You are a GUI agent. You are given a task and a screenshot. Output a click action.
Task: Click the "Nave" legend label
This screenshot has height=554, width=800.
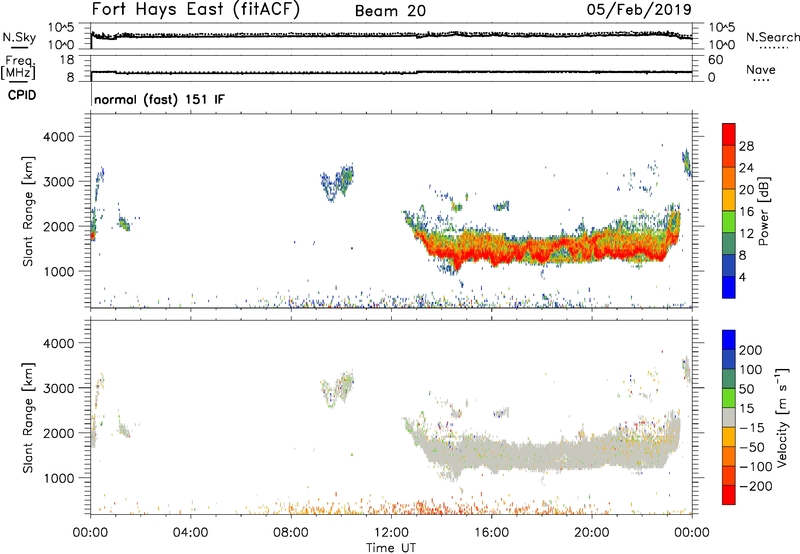point(761,69)
